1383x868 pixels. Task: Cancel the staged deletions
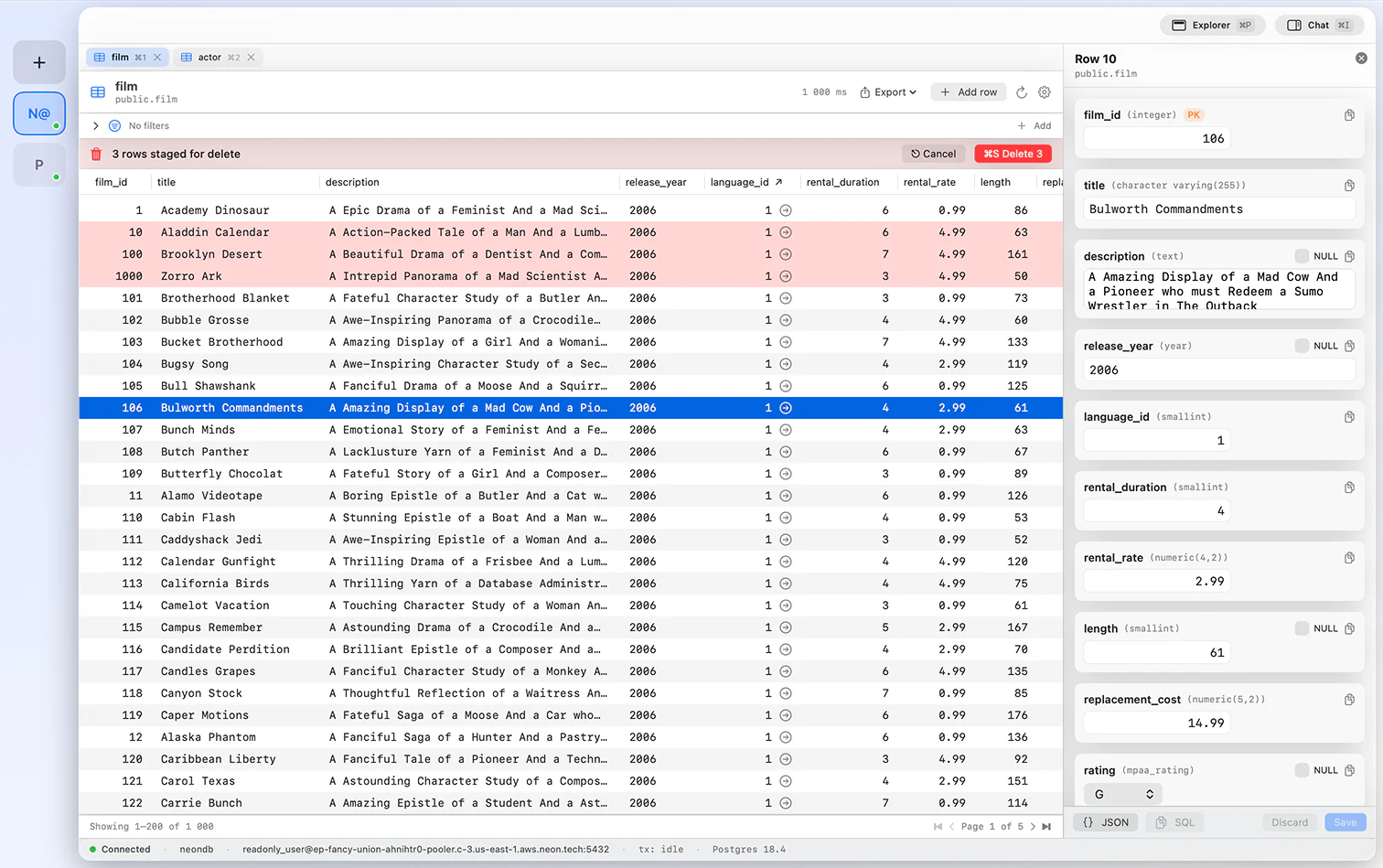click(933, 154)
